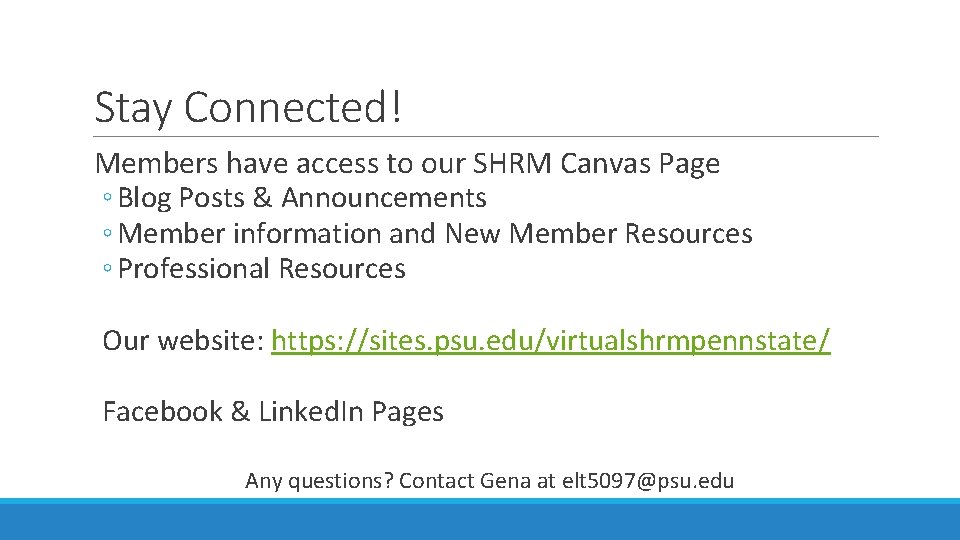Click the "Members have access" heading line
Viewport: 960px width, 540px height.
pos(407,164)
